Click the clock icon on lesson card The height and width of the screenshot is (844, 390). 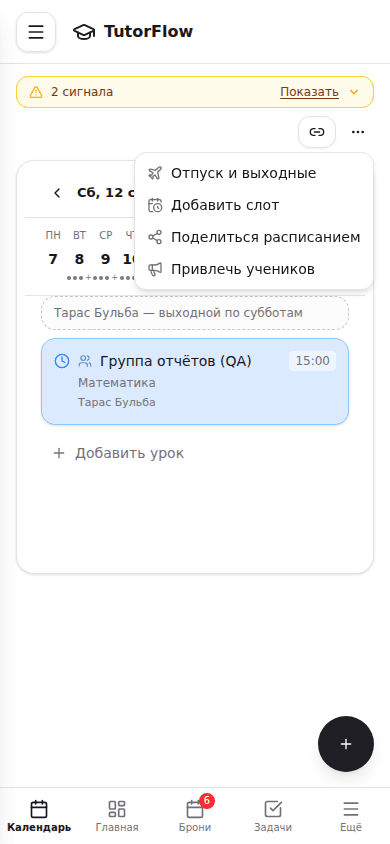(x=62, y=361)
